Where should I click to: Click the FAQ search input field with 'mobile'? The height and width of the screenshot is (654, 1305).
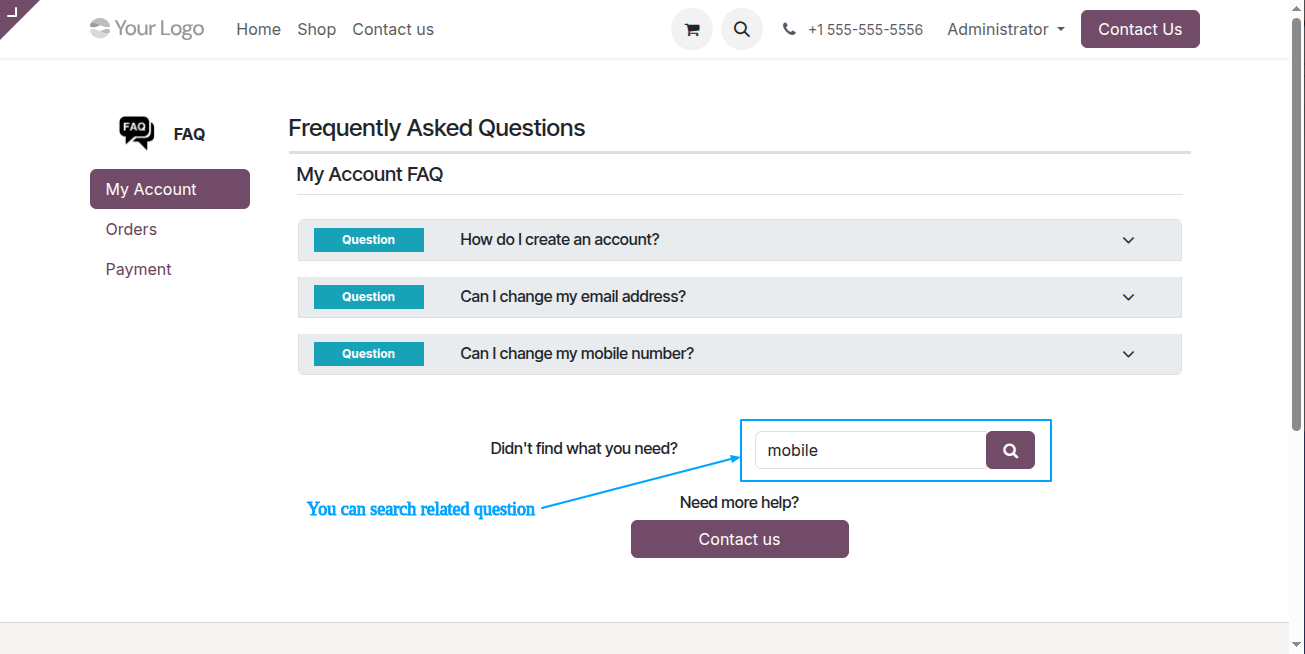coord(870,450)
